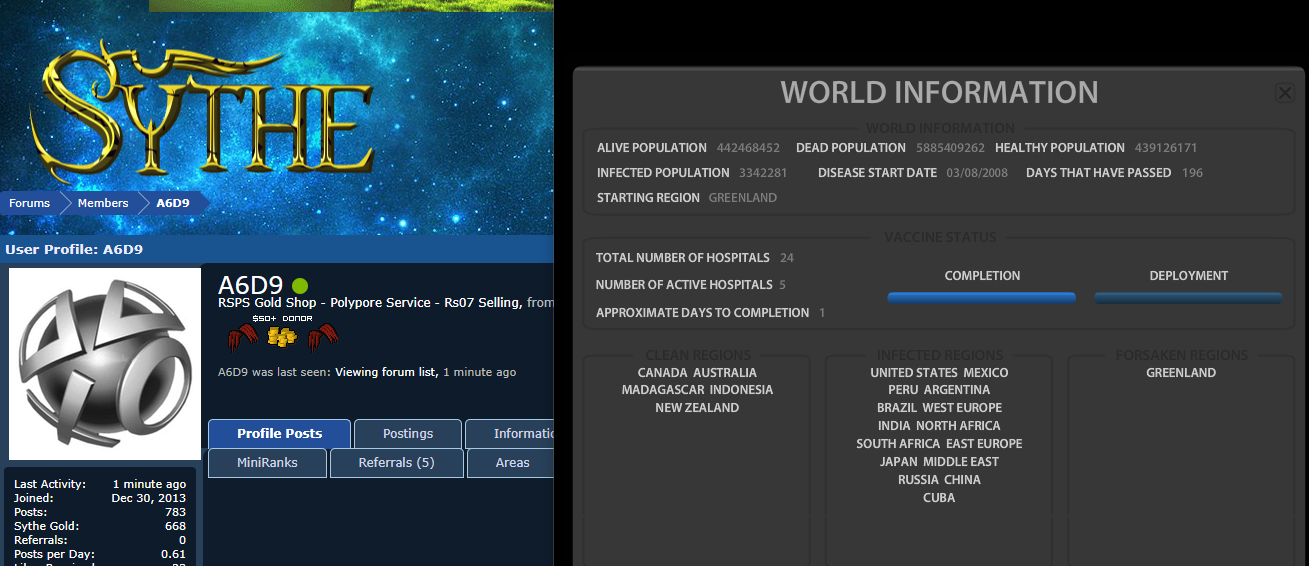Click Number of Active Hospitals label
Viewport: 1309px width, 566px height.
[684, 285]
